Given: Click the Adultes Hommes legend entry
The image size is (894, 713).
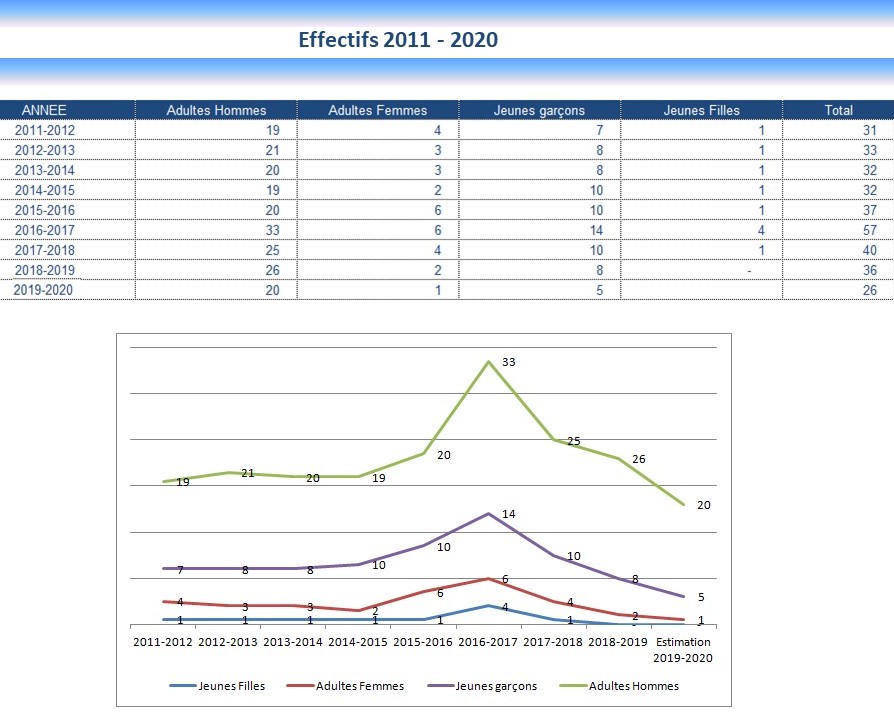Looking at the screenshot, I should pyautogui.click(x=620, y=686).
